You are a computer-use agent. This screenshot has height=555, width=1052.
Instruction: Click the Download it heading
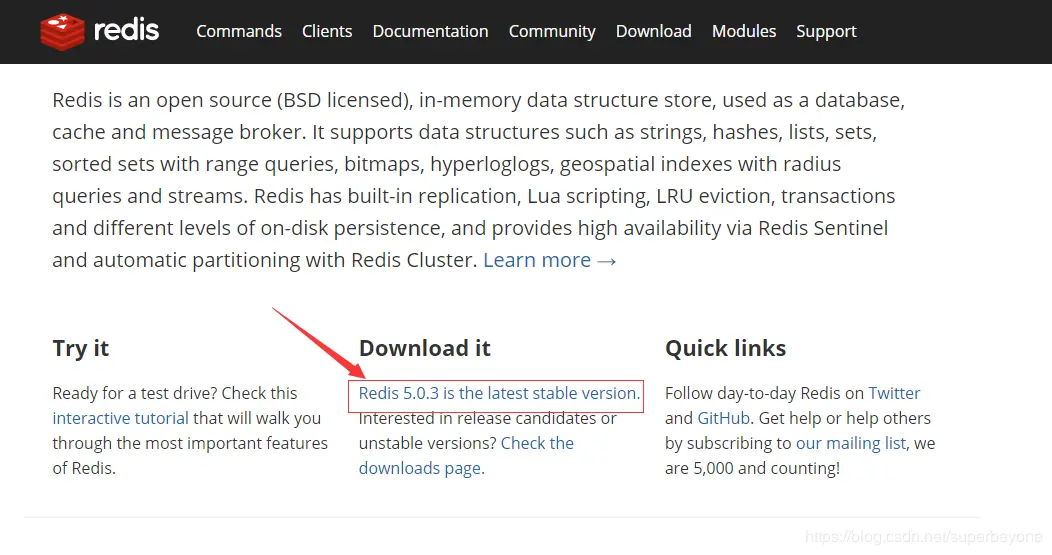424,348
